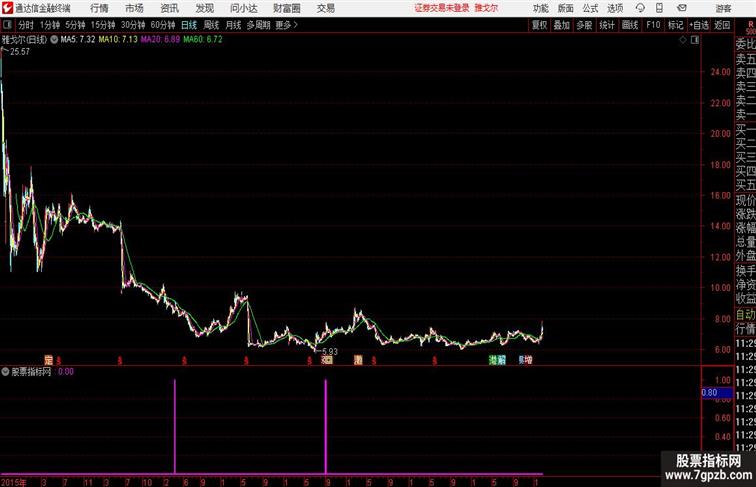
Task: Expand dropdown arrow next to 股票指标网 indicator
Action: click(6, 372)
